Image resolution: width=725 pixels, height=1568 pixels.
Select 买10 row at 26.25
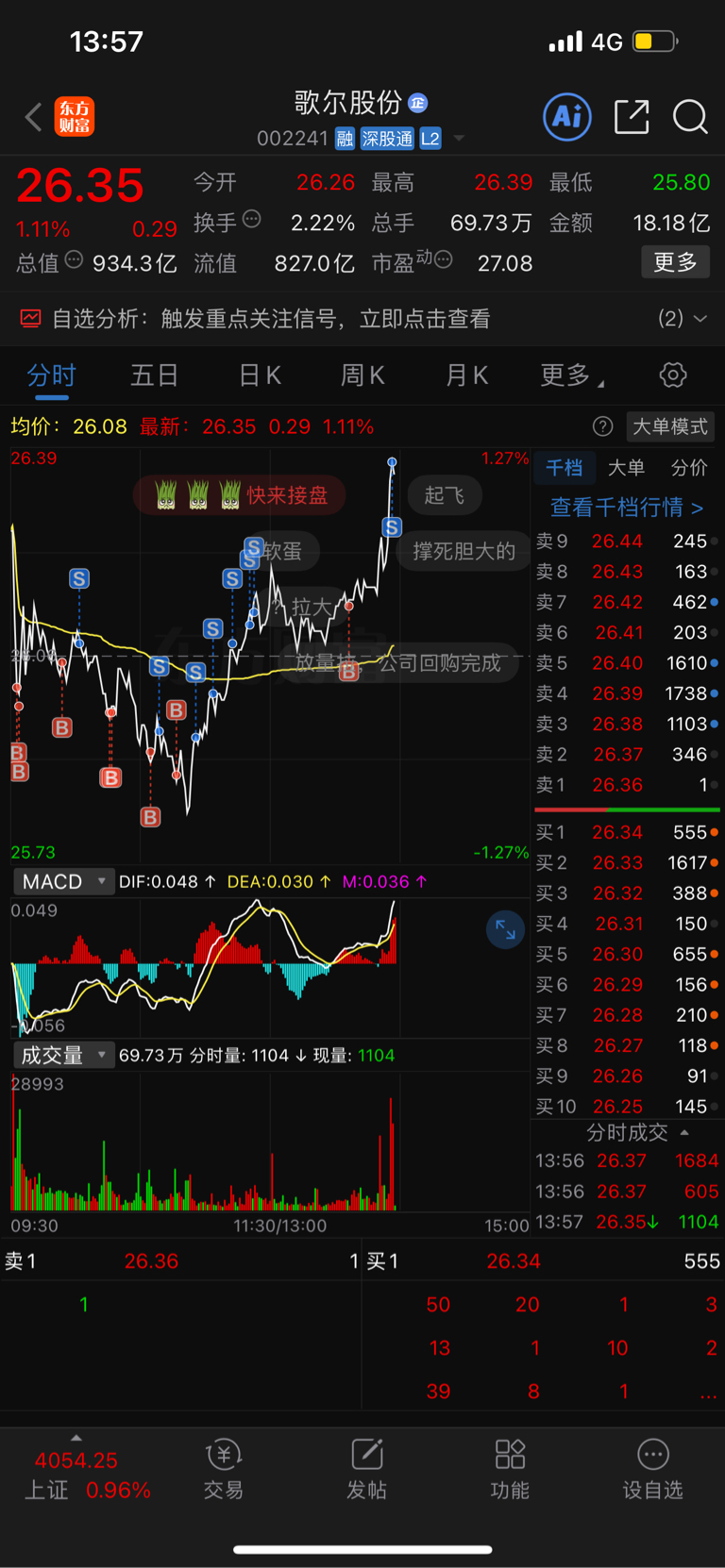pyautogui.click(x=627, y=1106)
